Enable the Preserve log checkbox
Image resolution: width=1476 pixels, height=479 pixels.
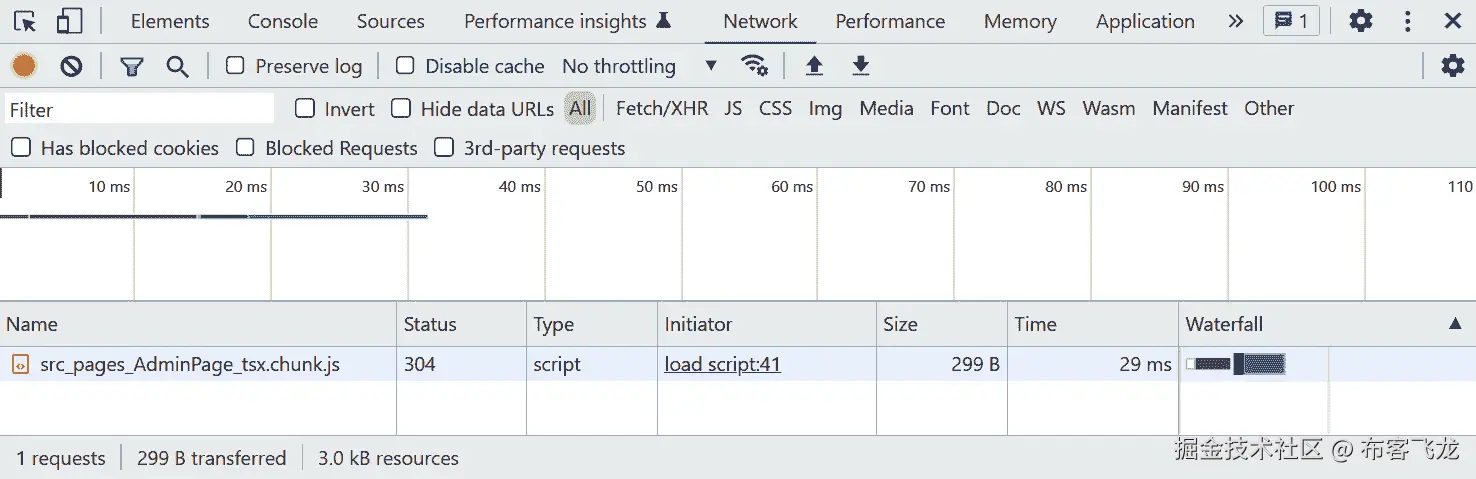[236, 66]
